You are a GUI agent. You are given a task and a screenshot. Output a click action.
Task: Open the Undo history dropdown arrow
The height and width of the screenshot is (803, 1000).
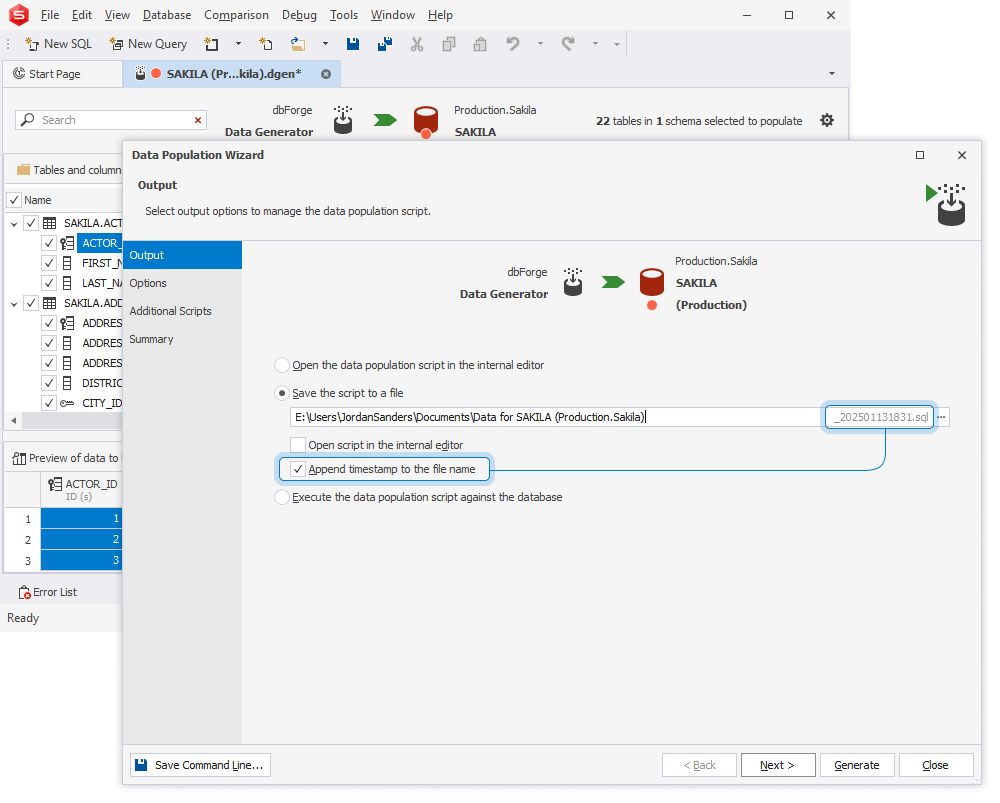[x=540, y=44]
